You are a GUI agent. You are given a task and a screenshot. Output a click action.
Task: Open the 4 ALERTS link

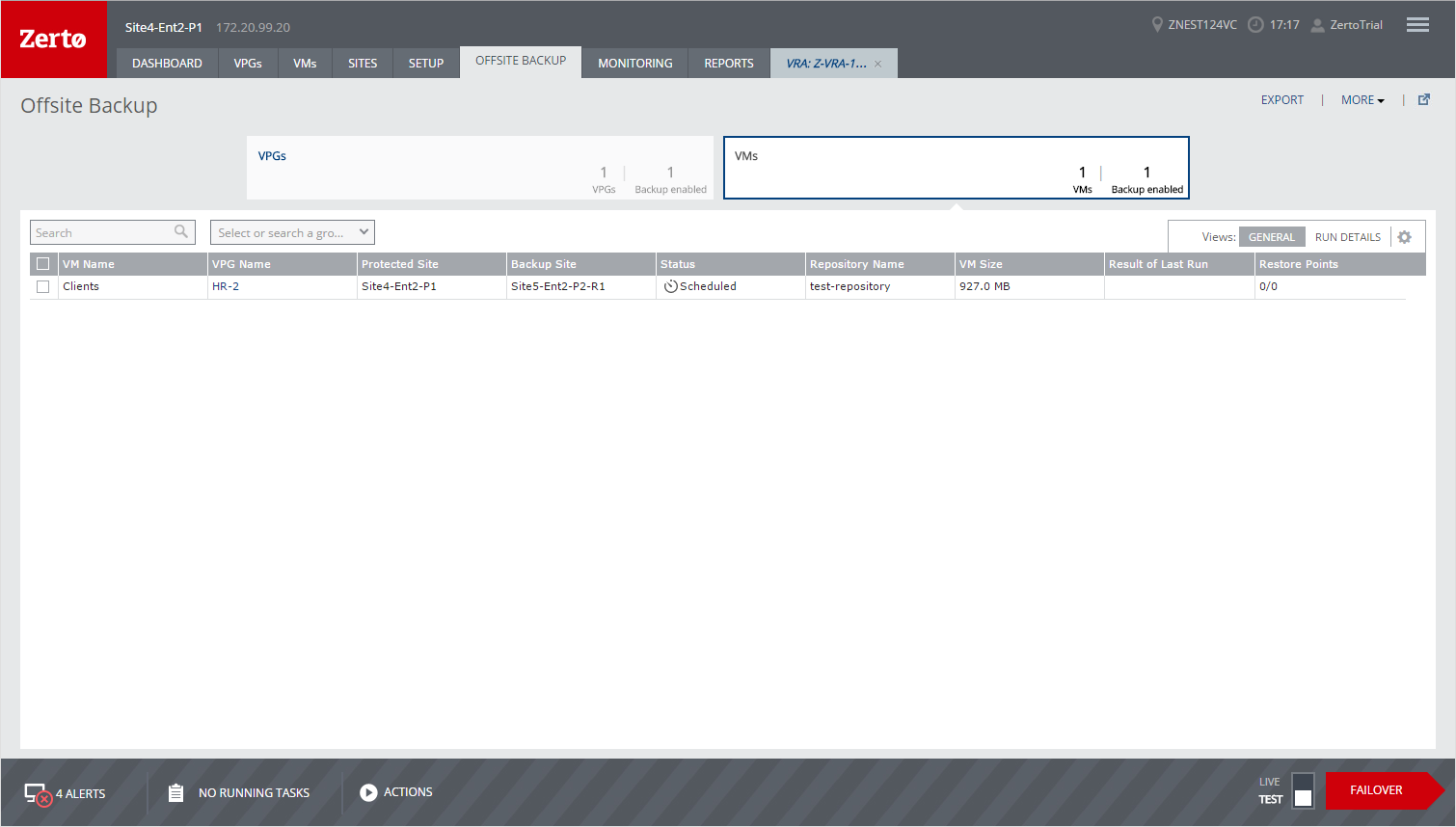click(x=80, y=794)
